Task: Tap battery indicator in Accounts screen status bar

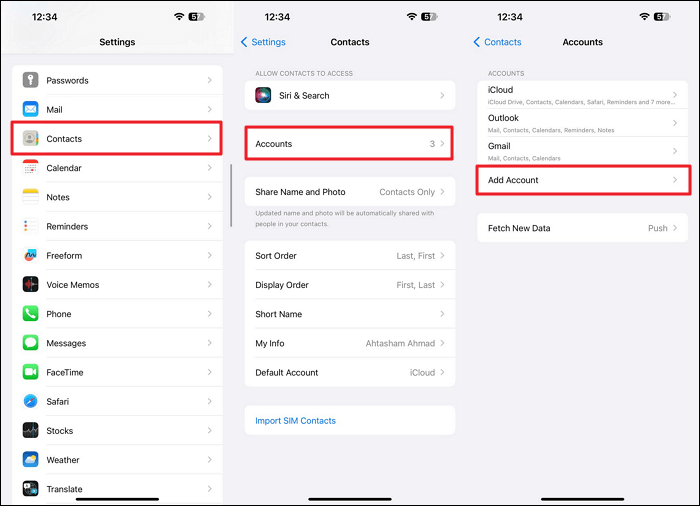Action: point(662,17)
